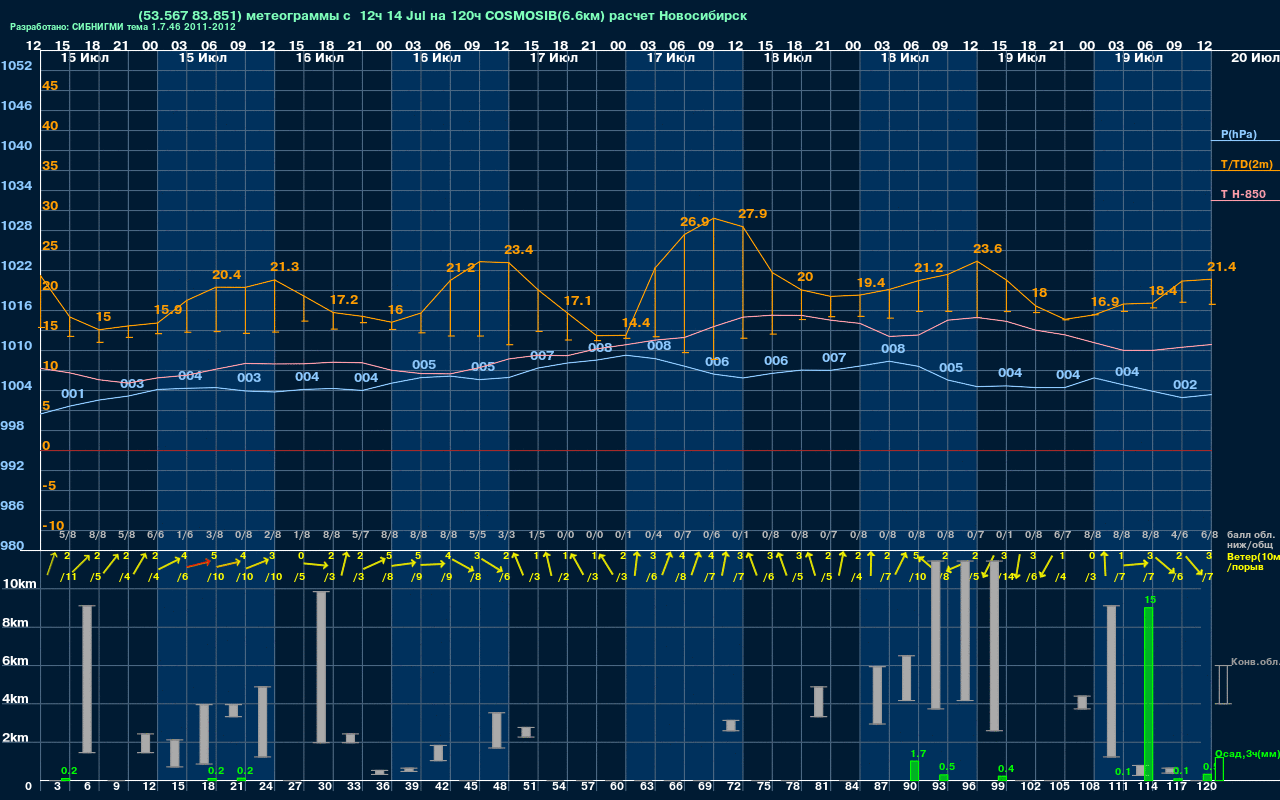Click the 18.4 temperature label
This screenshot has width=1280, height=800.
pos(1162,291)
